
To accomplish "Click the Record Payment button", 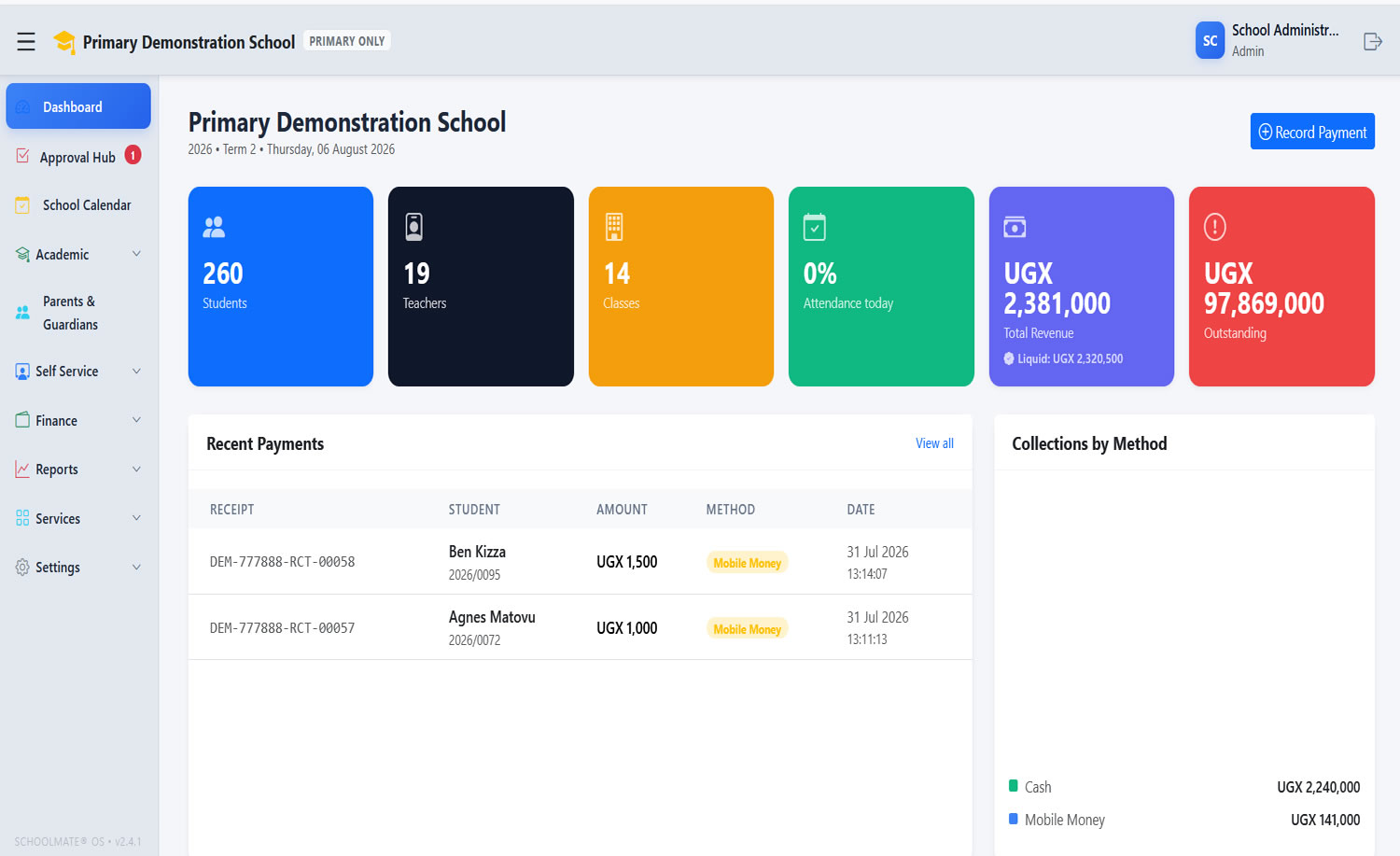I will tap(1312, 132).
